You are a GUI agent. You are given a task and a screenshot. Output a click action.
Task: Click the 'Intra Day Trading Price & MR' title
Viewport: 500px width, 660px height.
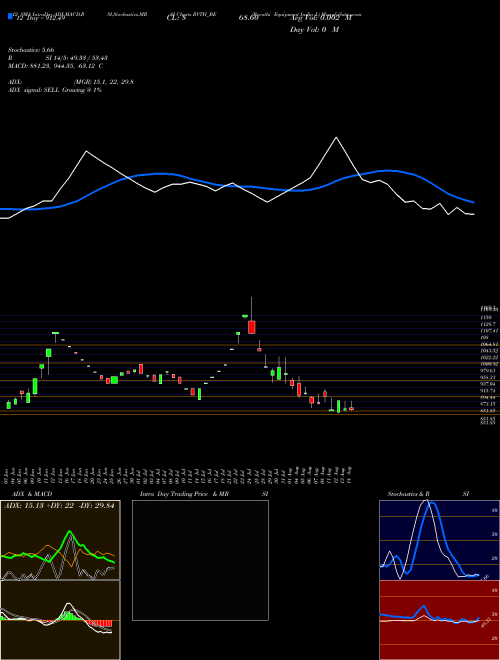(x=185, y=494)
